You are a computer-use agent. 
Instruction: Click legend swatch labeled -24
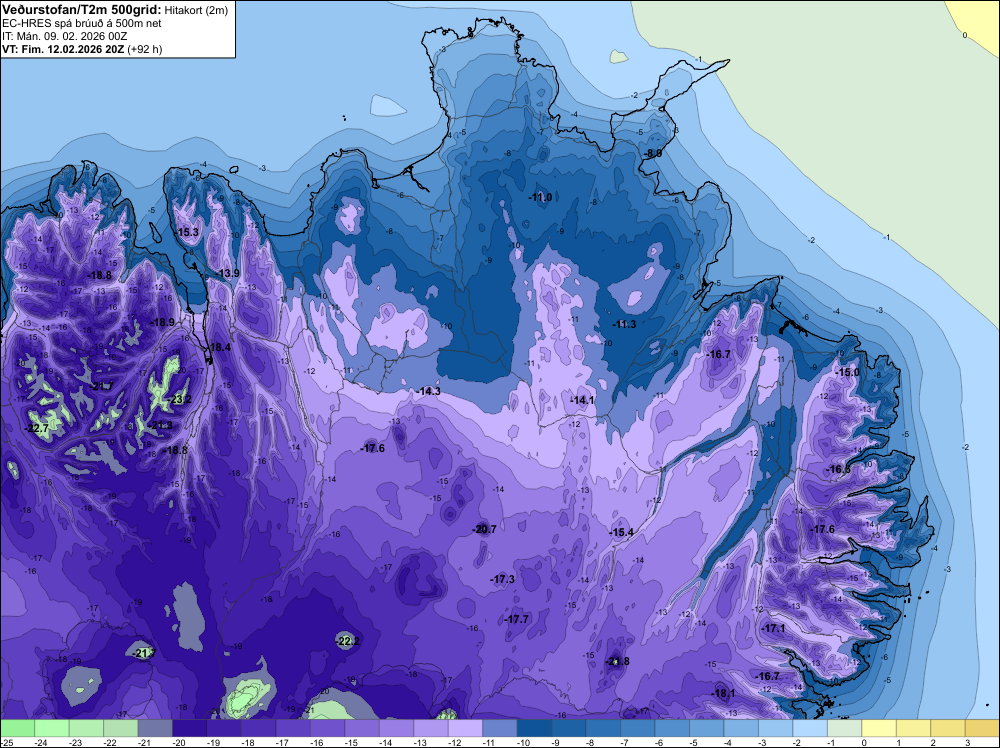click(x=52, y=728)
